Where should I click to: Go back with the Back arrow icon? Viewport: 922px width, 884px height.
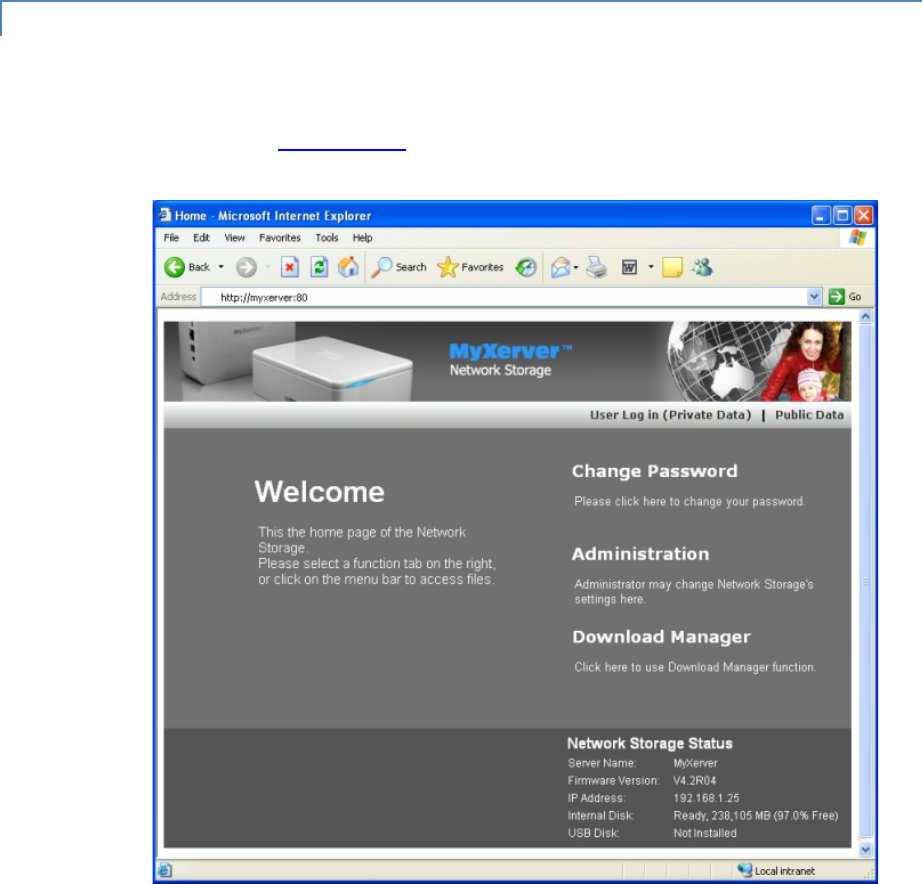[174, 268]
